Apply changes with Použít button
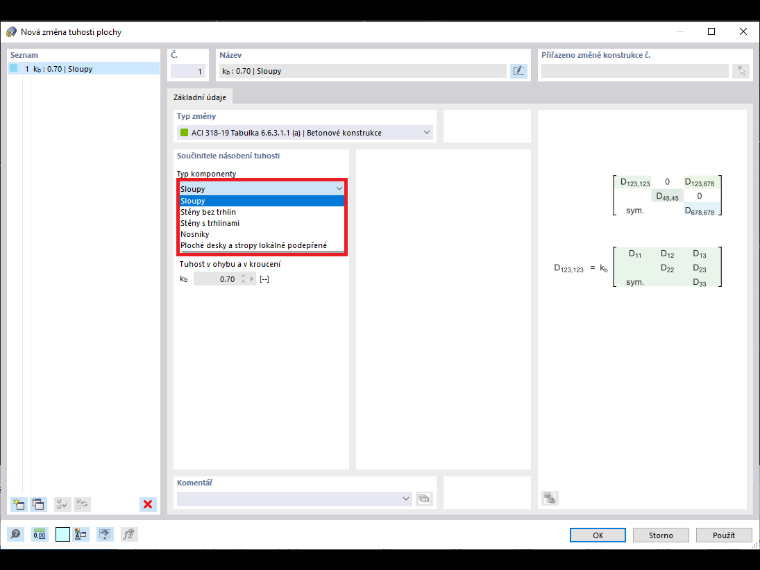Image resolution: width=760 pixels, height=570 pixels. [724, 535]
